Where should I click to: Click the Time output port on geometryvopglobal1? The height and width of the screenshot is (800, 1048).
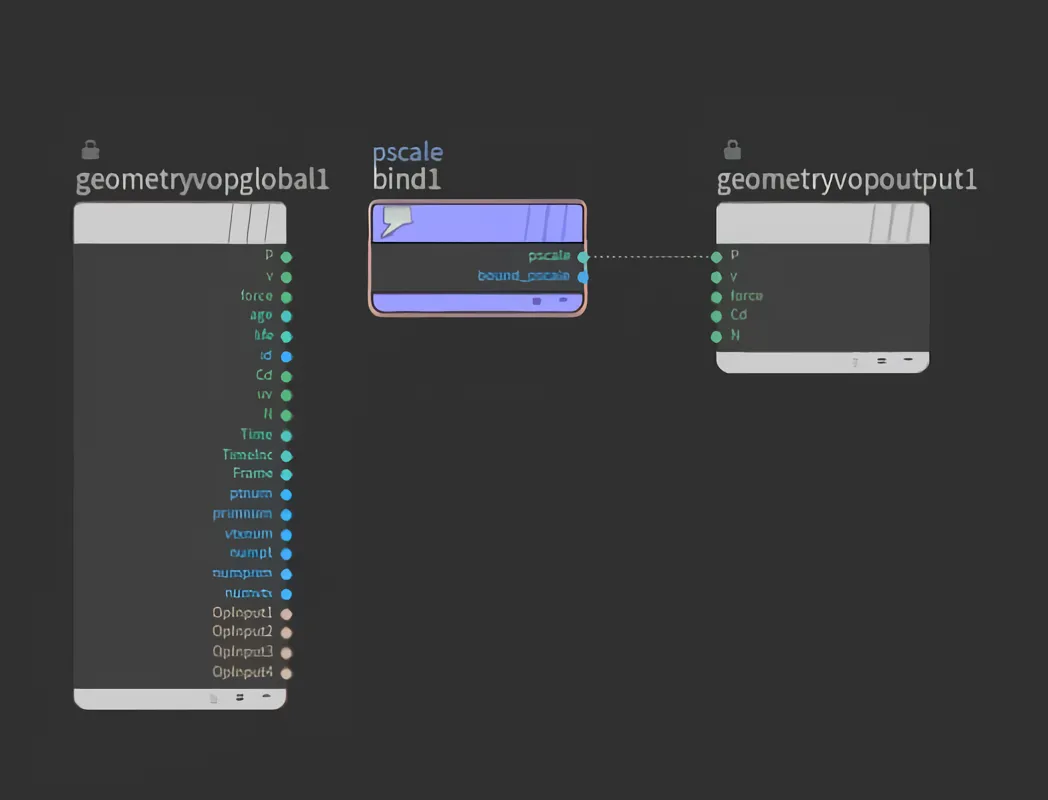pos(286,436)
